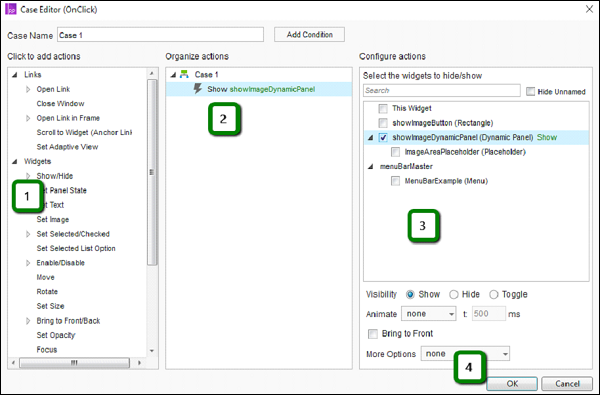The image size is (600, 395).
Task: Select the Toggle visibility radio button
Action: 494,294
